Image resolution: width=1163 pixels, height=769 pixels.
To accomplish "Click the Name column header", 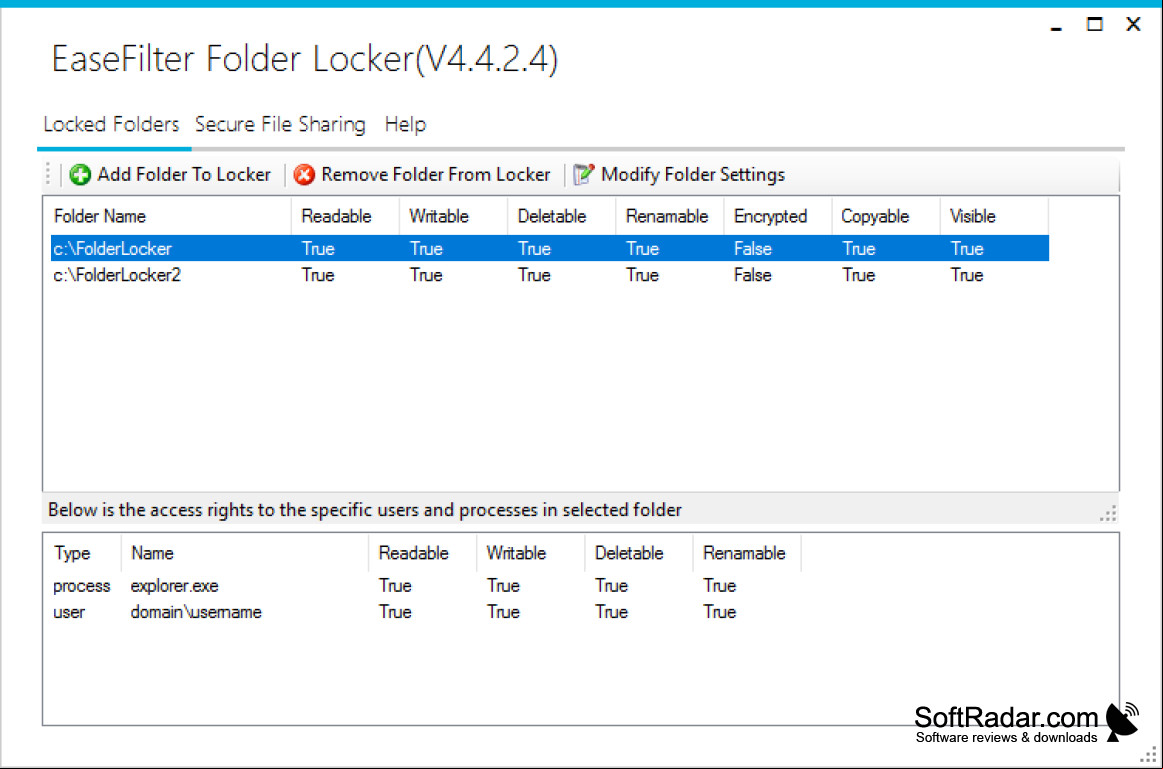I will point(245,552).
